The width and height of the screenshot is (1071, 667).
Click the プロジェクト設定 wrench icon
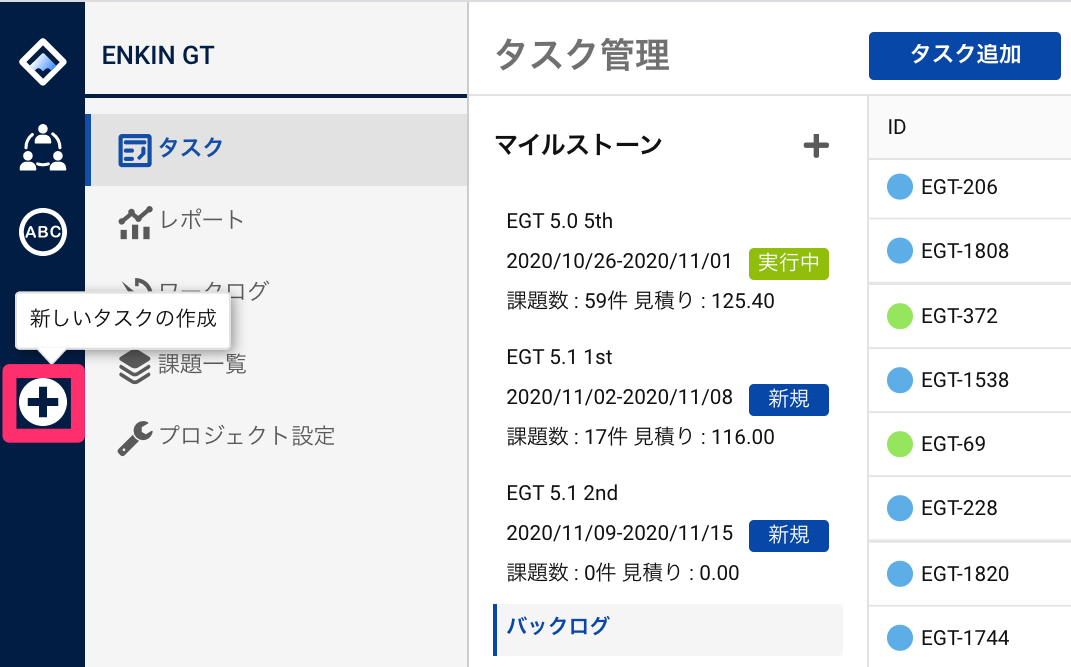134,437
